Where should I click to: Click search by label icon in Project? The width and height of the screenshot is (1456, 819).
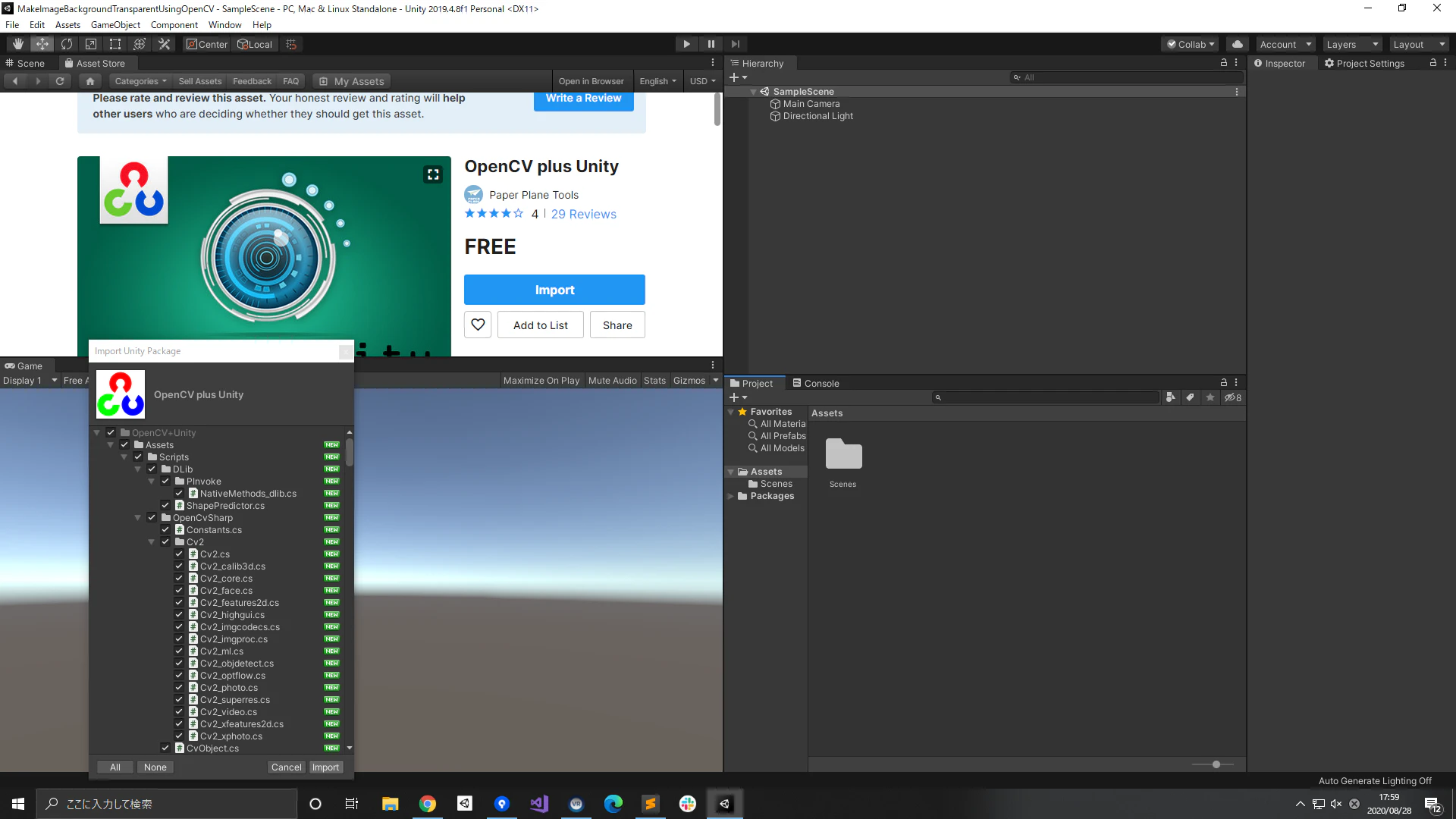point(1191,397)
